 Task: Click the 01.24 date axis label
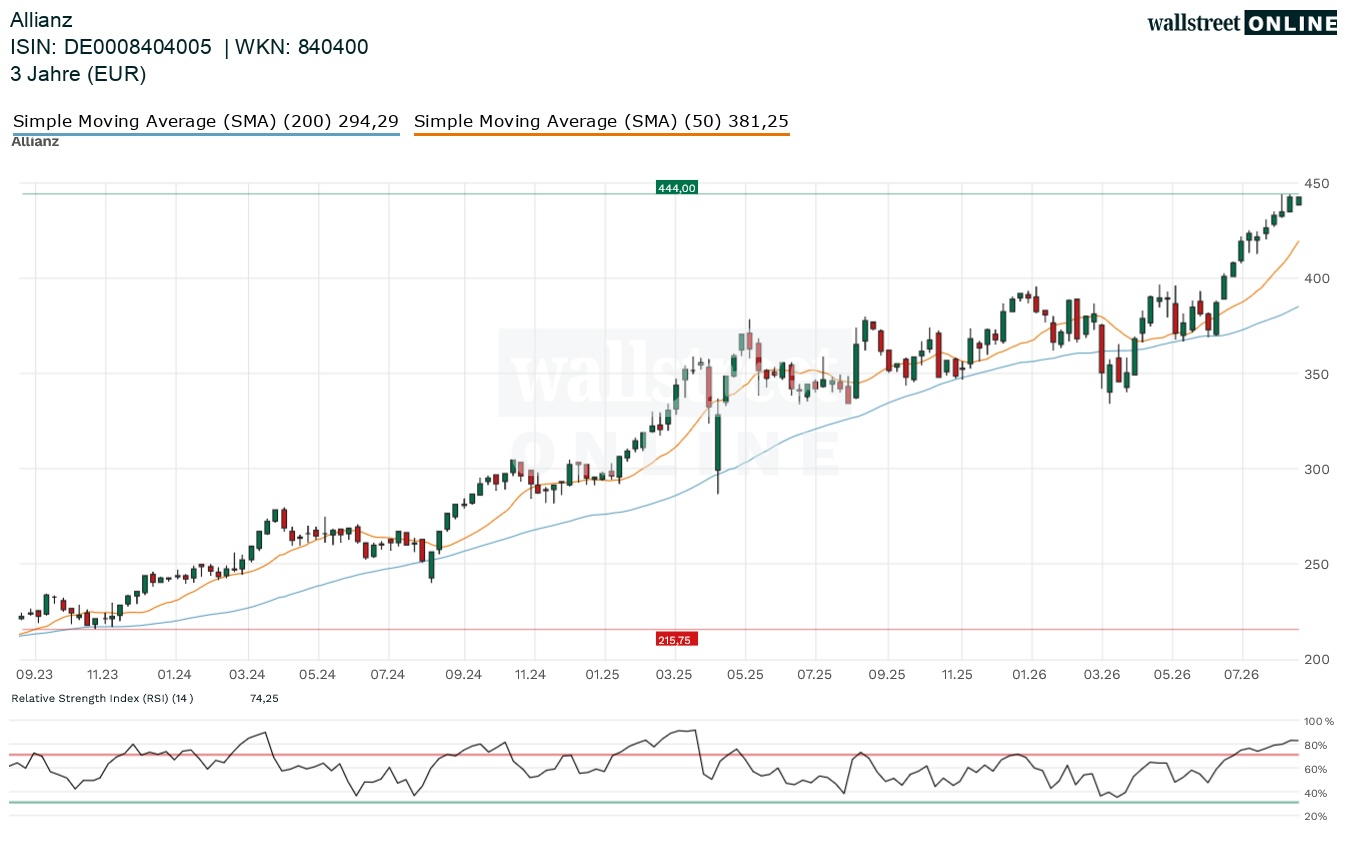click(x=174, y=675)
